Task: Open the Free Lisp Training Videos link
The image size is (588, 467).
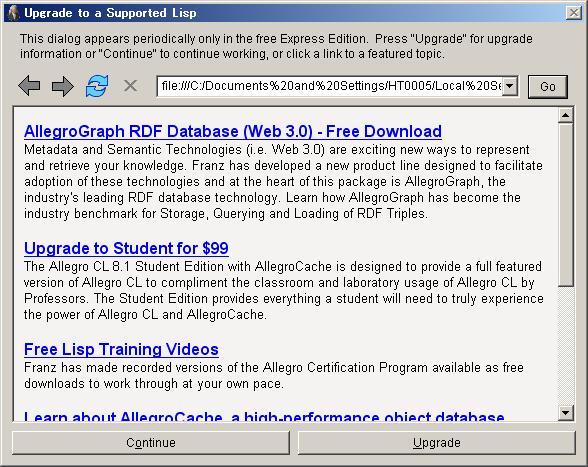Action: [121, 349]
